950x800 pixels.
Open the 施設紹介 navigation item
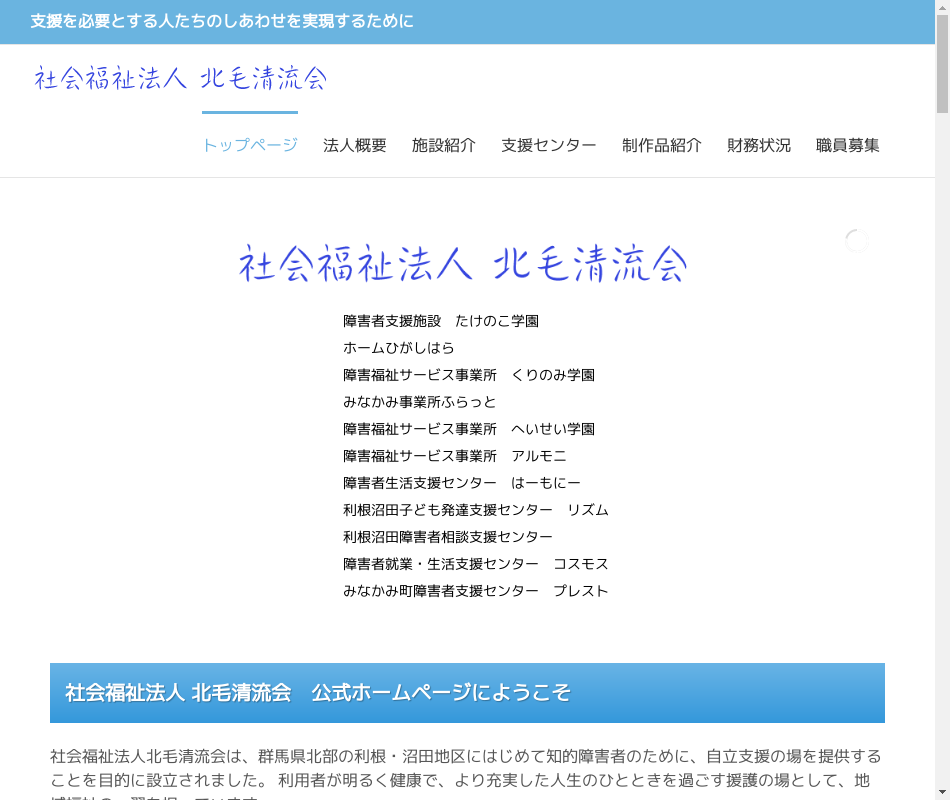(x=444, y=145)
